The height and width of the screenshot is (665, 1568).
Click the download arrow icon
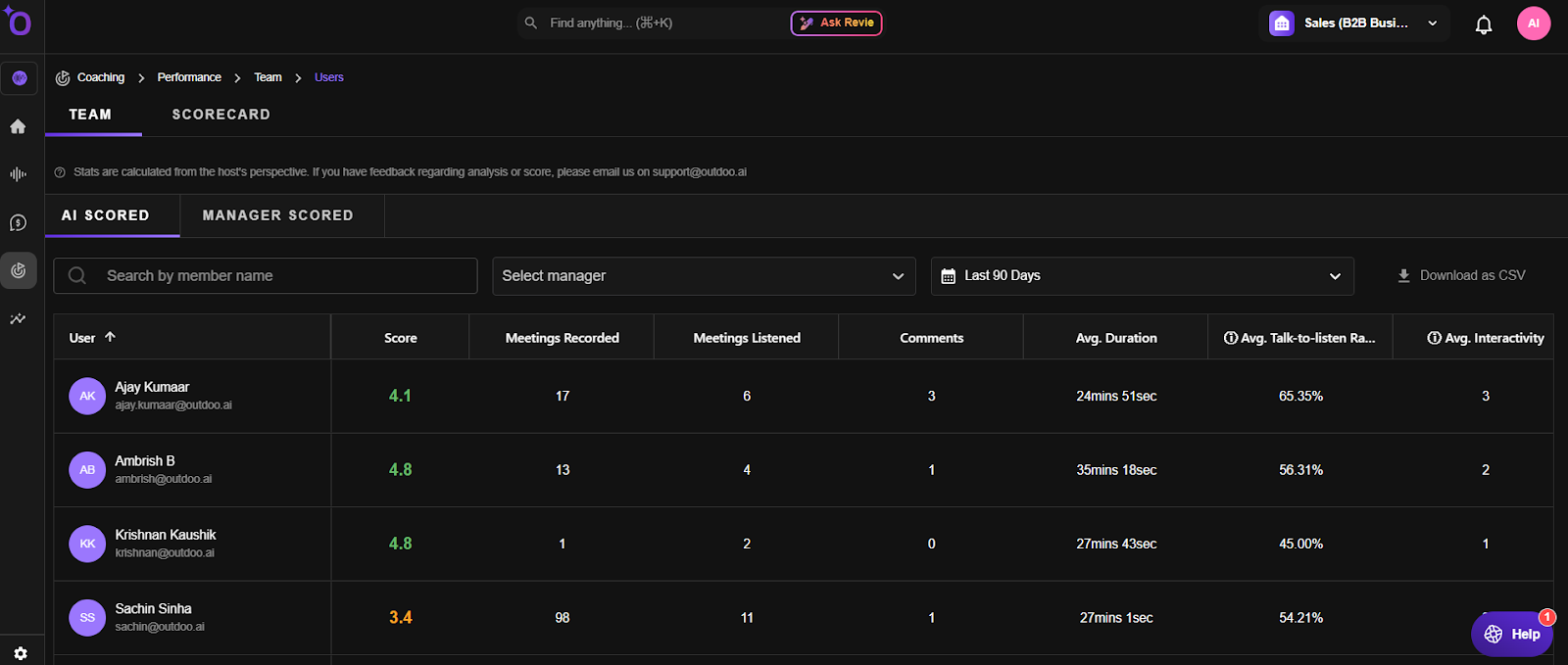click(x=1403, y=276)
